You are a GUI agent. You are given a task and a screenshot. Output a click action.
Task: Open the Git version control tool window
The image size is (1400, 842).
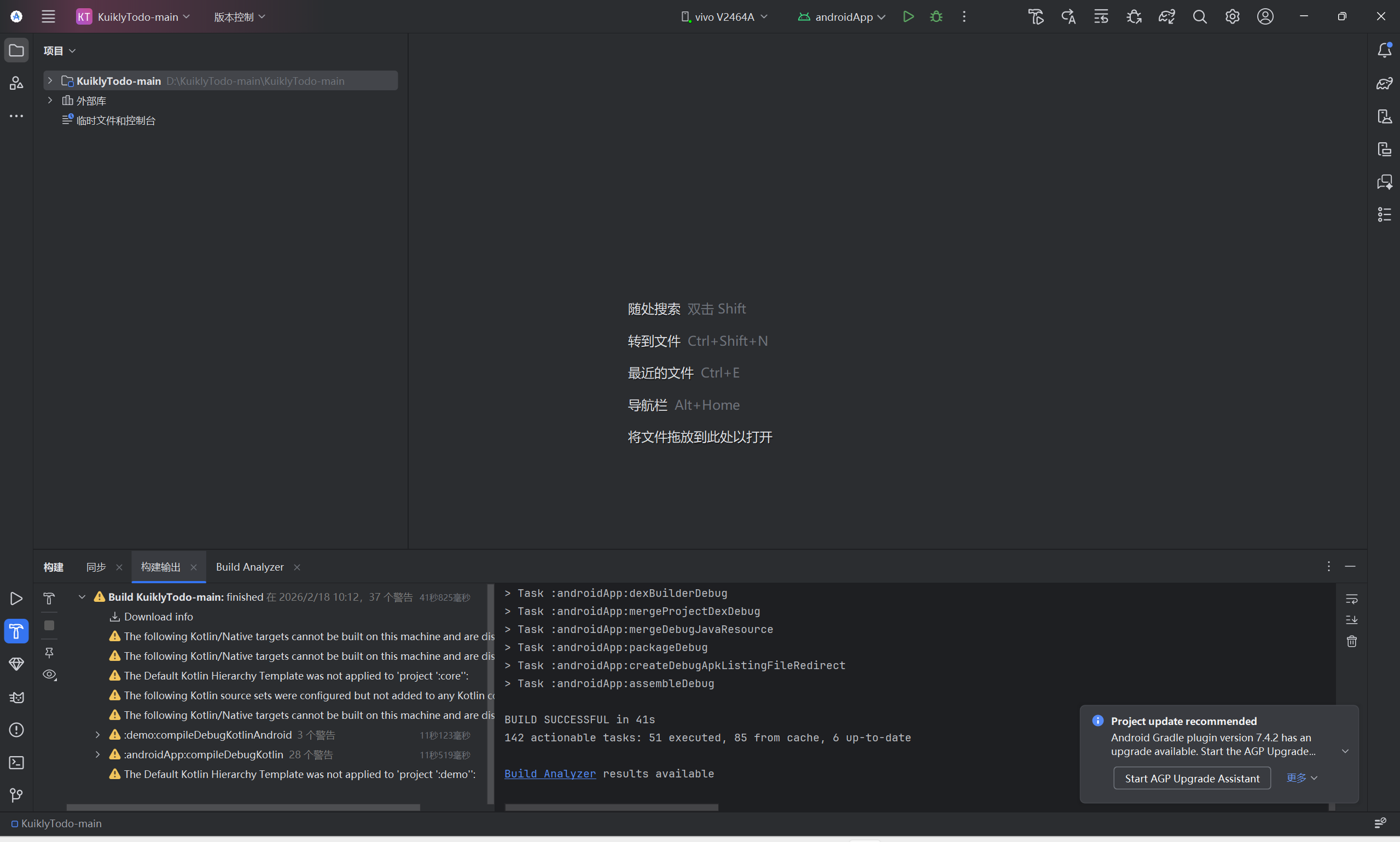(x=16, y=795)
